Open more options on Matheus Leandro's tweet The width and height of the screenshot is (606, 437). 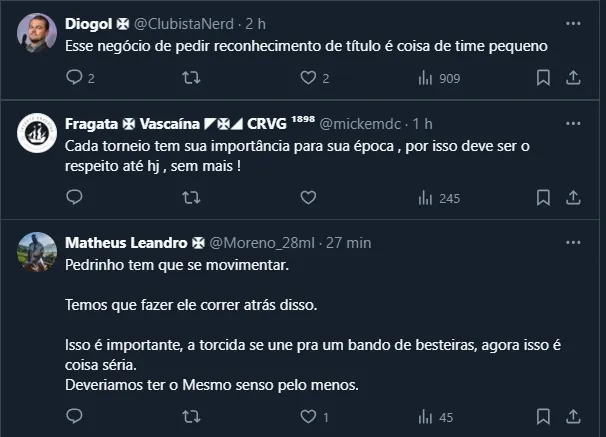point(573,243)
